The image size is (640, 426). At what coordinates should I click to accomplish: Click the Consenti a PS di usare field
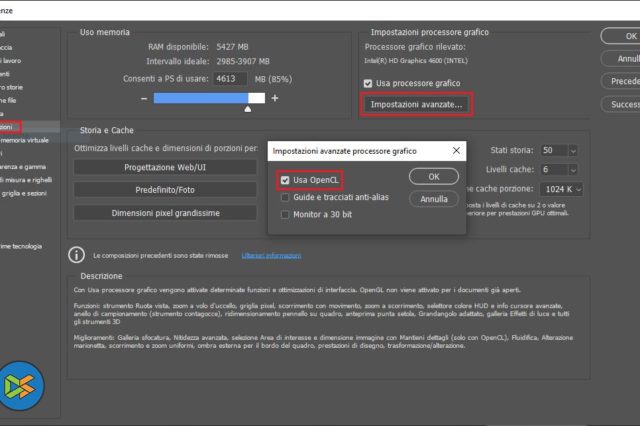tap(230, 79)
